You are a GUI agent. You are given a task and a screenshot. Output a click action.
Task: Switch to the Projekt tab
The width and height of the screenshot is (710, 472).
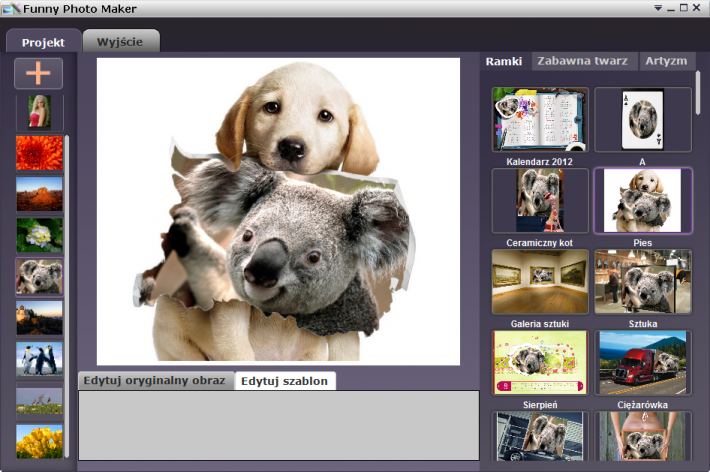point(43,42)
